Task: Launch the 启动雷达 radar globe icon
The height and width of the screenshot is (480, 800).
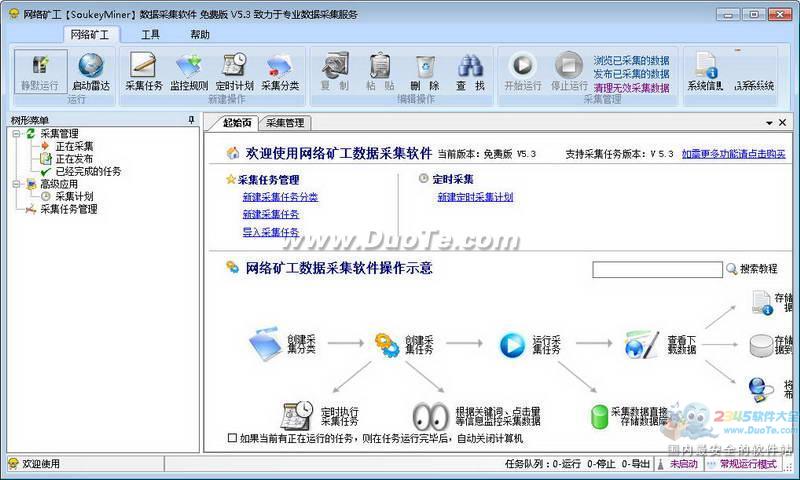Action: tap(91, 65)
